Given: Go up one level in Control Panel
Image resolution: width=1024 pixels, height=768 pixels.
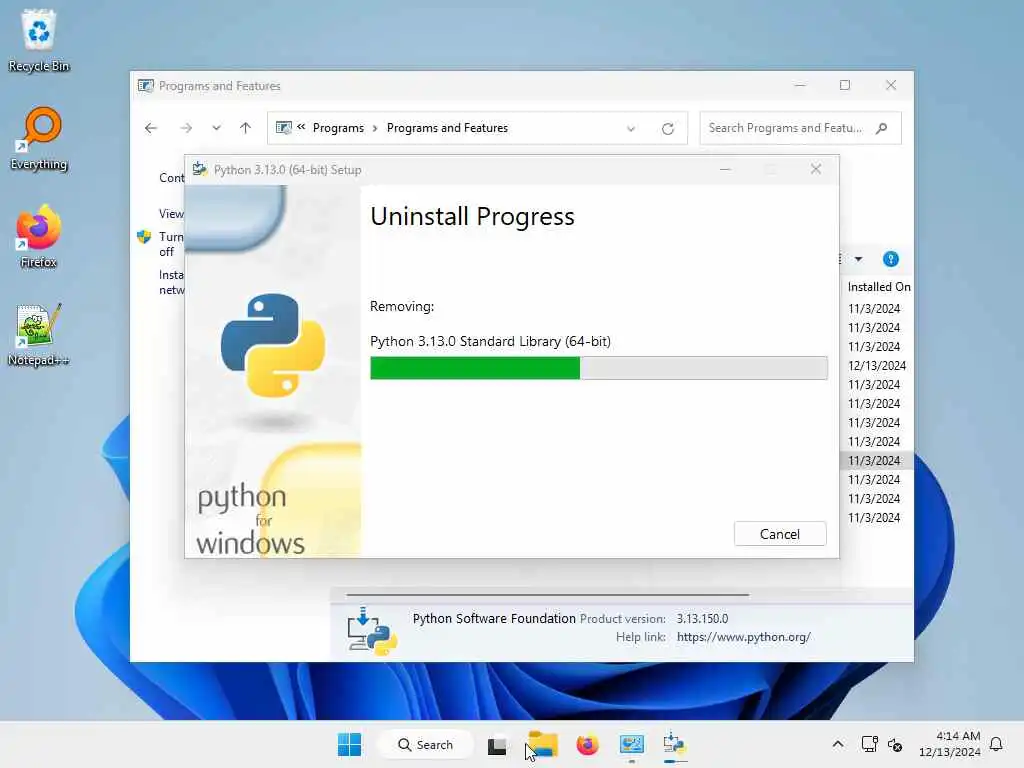Looking at the screenshot, I should click(246, 128).
